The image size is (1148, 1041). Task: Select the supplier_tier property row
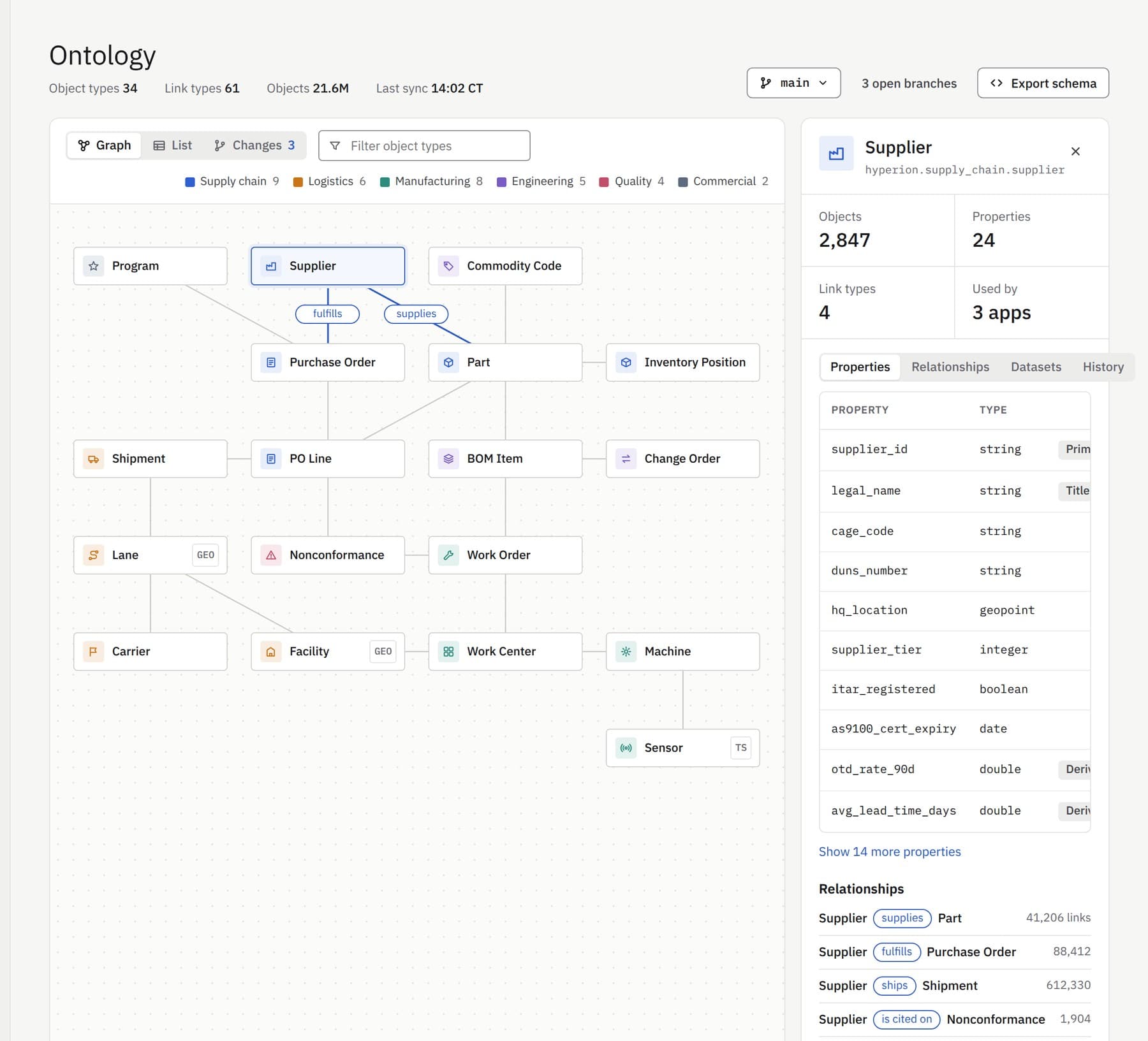[x=955, y=650]
